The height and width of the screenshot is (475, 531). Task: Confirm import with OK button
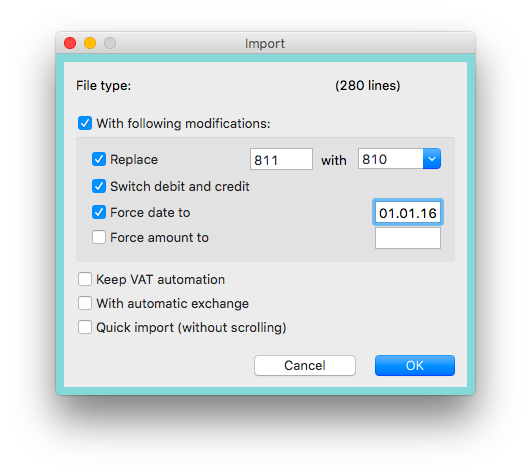pos(415,366)
